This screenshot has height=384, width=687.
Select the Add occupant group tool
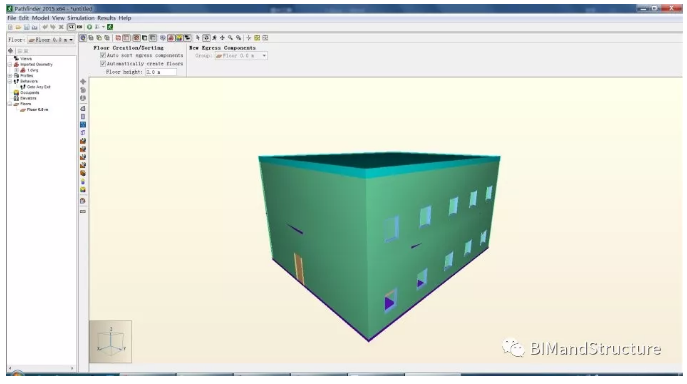click(x=83, y=189)
